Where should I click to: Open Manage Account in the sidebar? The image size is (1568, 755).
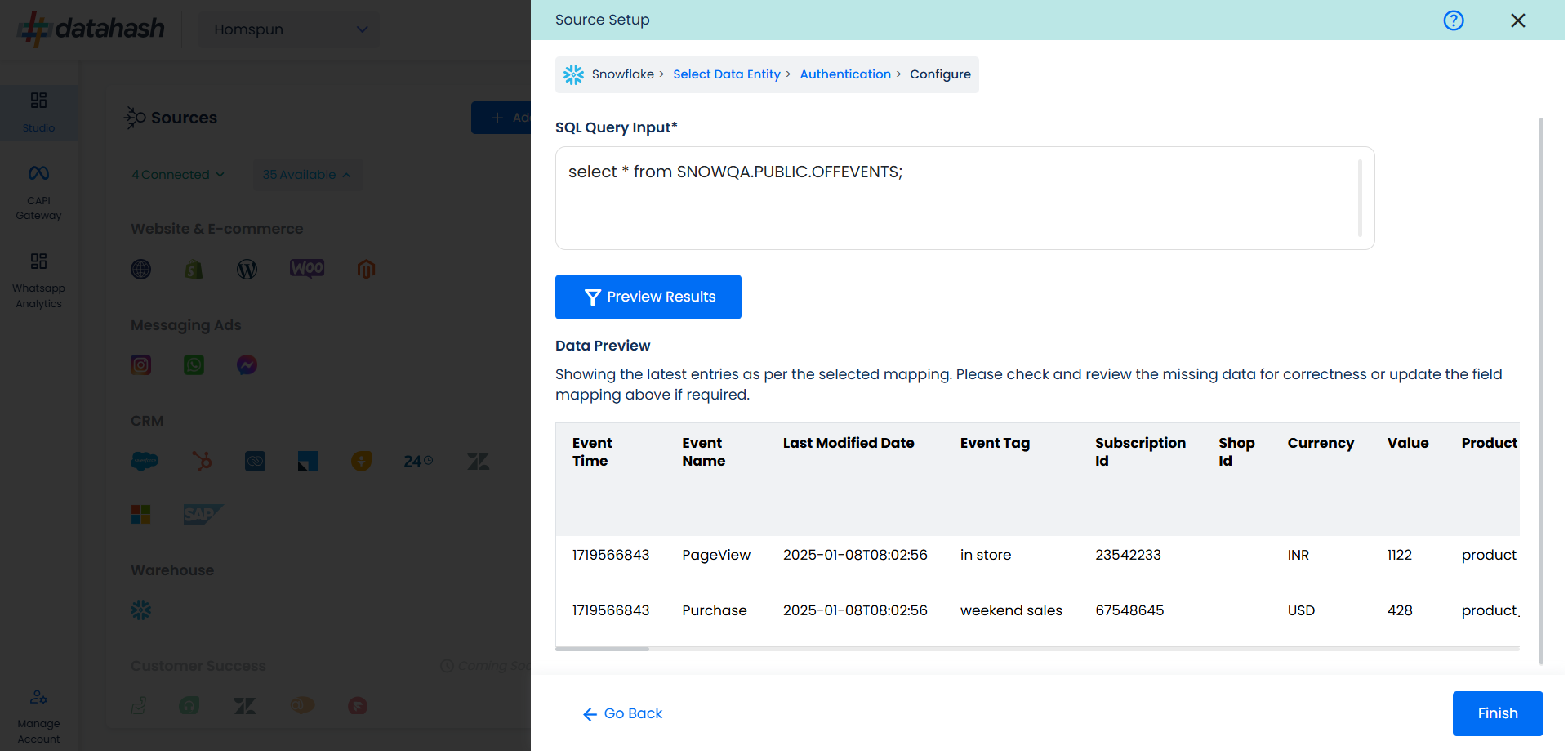coord(38,716)
